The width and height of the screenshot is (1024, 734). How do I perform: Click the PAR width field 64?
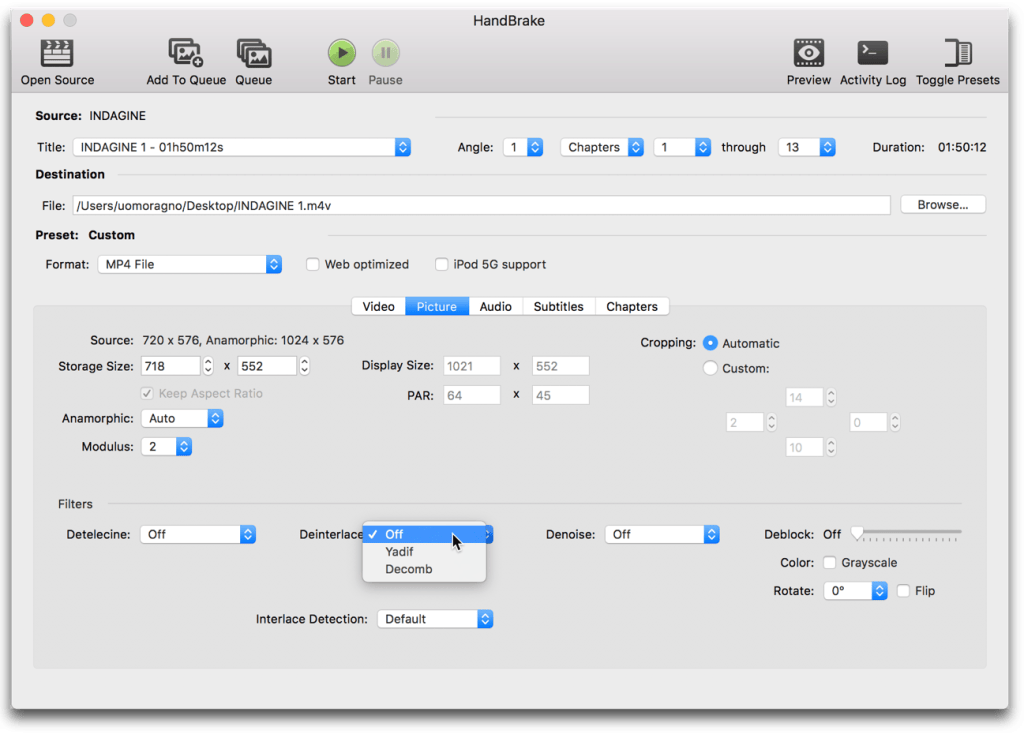472,395
